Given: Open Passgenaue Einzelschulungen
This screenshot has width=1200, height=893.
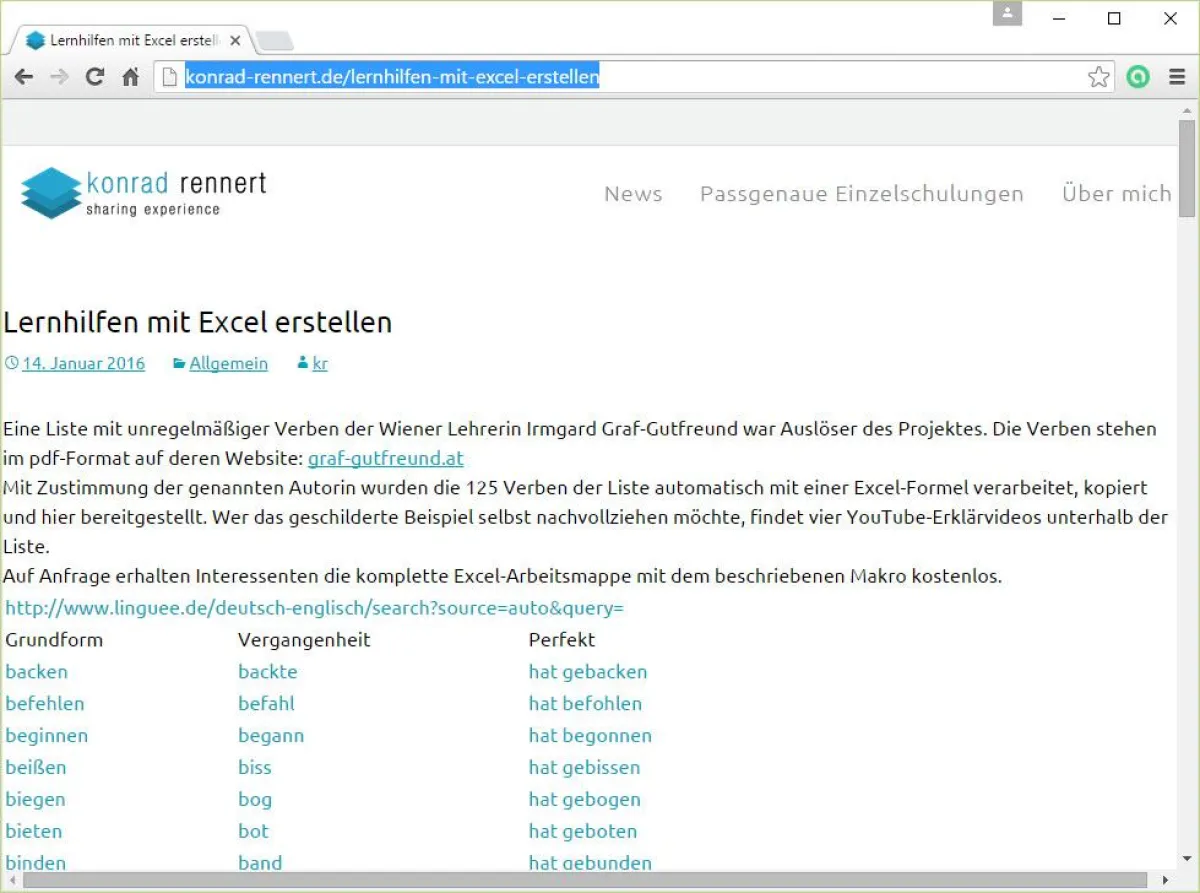Looking at the screenshot, I should pyautogui.click(x=862, y=194).
